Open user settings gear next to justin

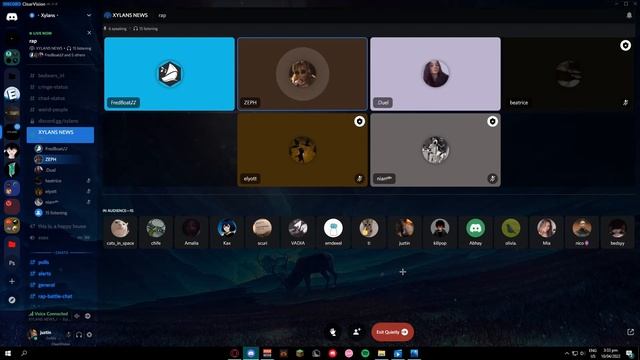pyautogui.click(x=89, y=335)
